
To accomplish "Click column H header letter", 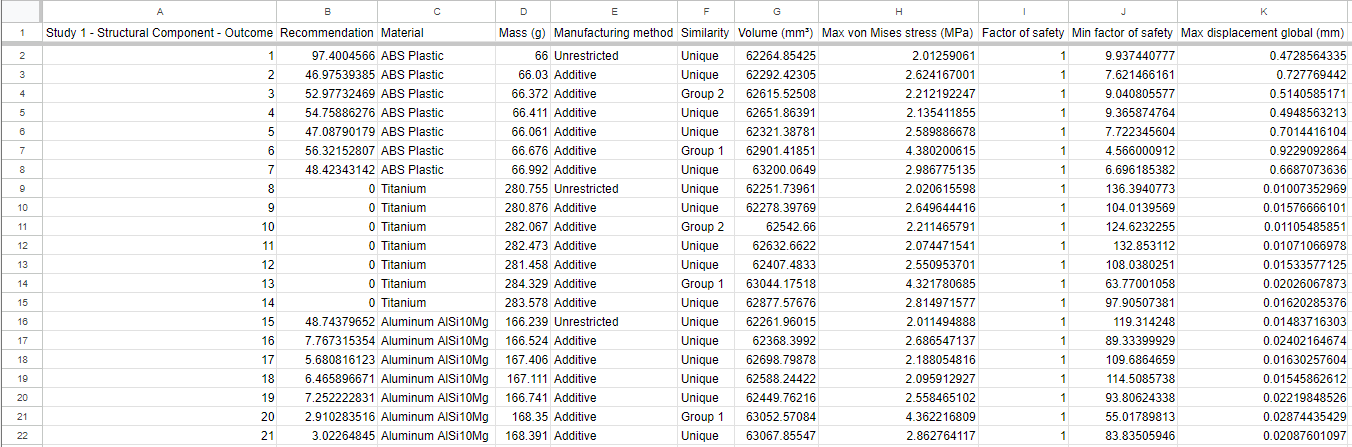I will click(x=899, y=11).
